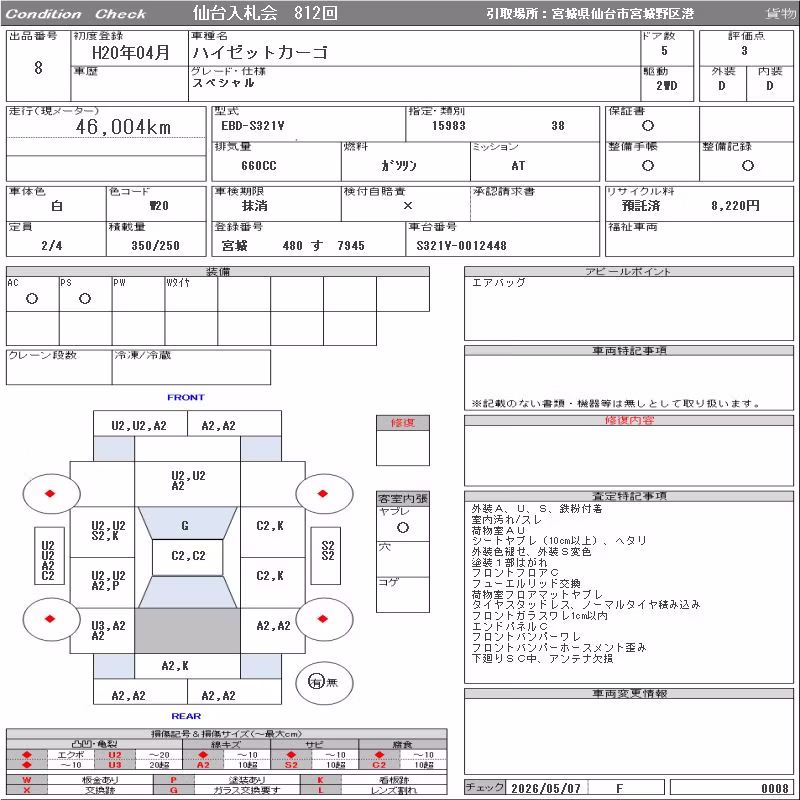This screenshot has height=800, width=800.
Task: Select lot number 8 under 出品番号
Action: tap(38, 67)
